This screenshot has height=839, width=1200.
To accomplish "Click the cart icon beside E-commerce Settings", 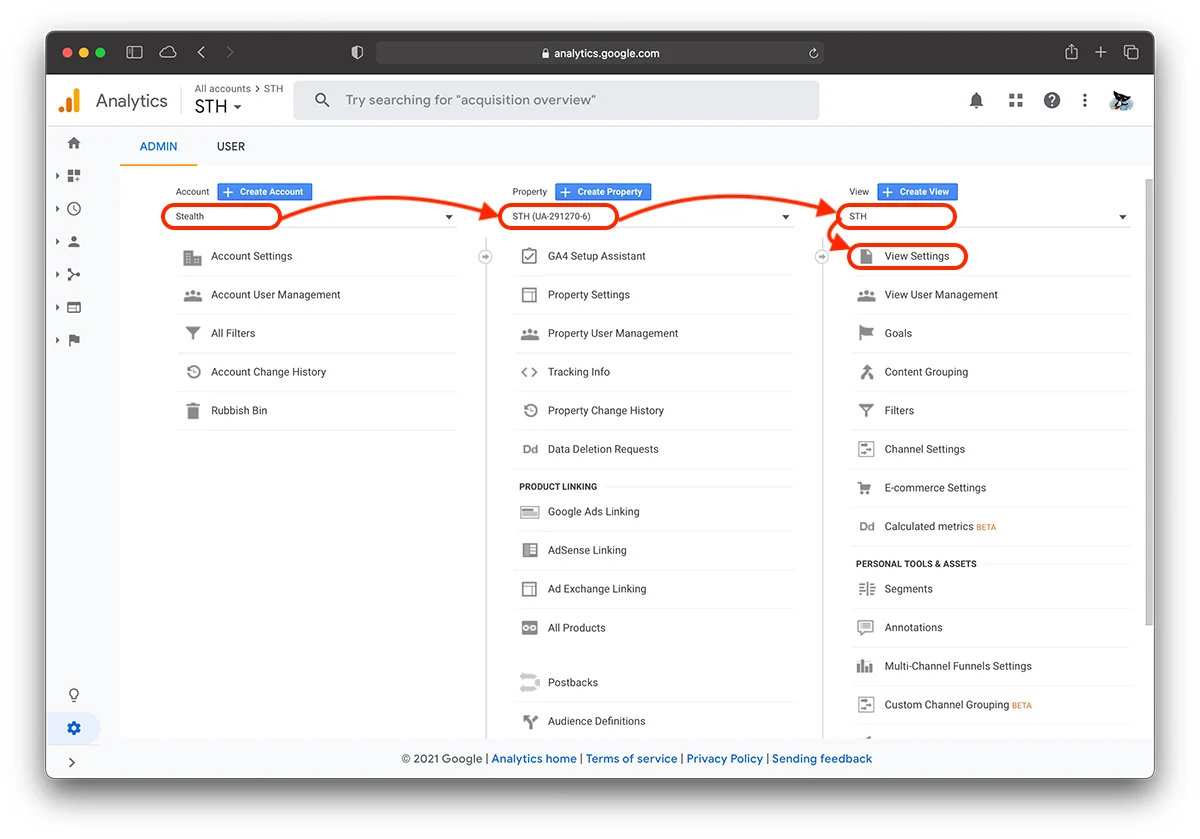I will pyautogui.click(x=866, y=488).
